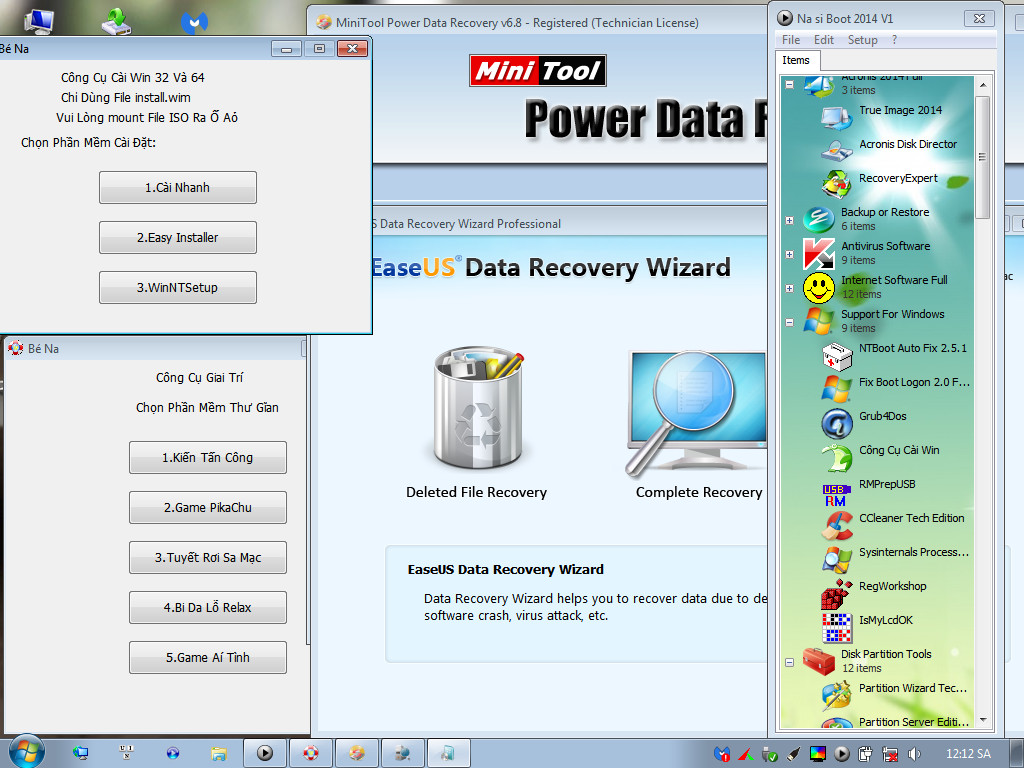Click the Support For Windows category icon

818,321
